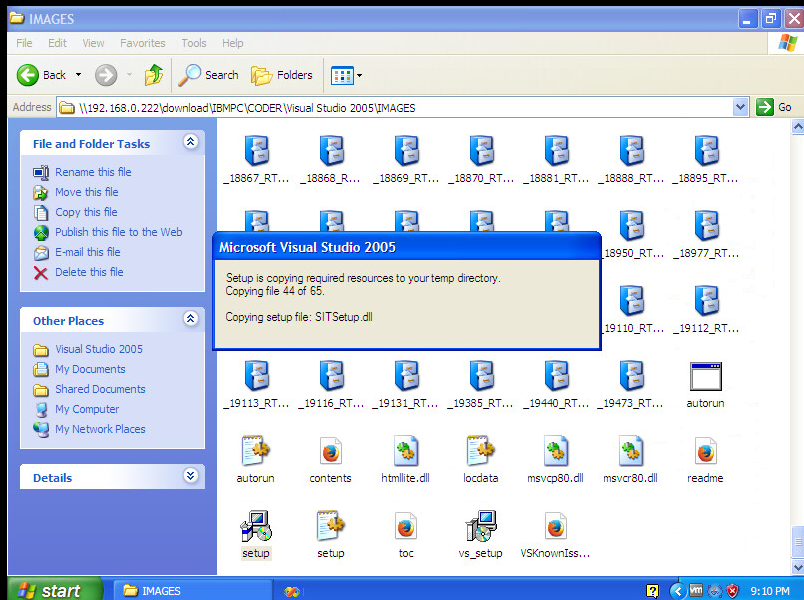The height and width of the screenshot is (600, 804).
Task: Click the Delete this file link
Action: tap(89, 272)
